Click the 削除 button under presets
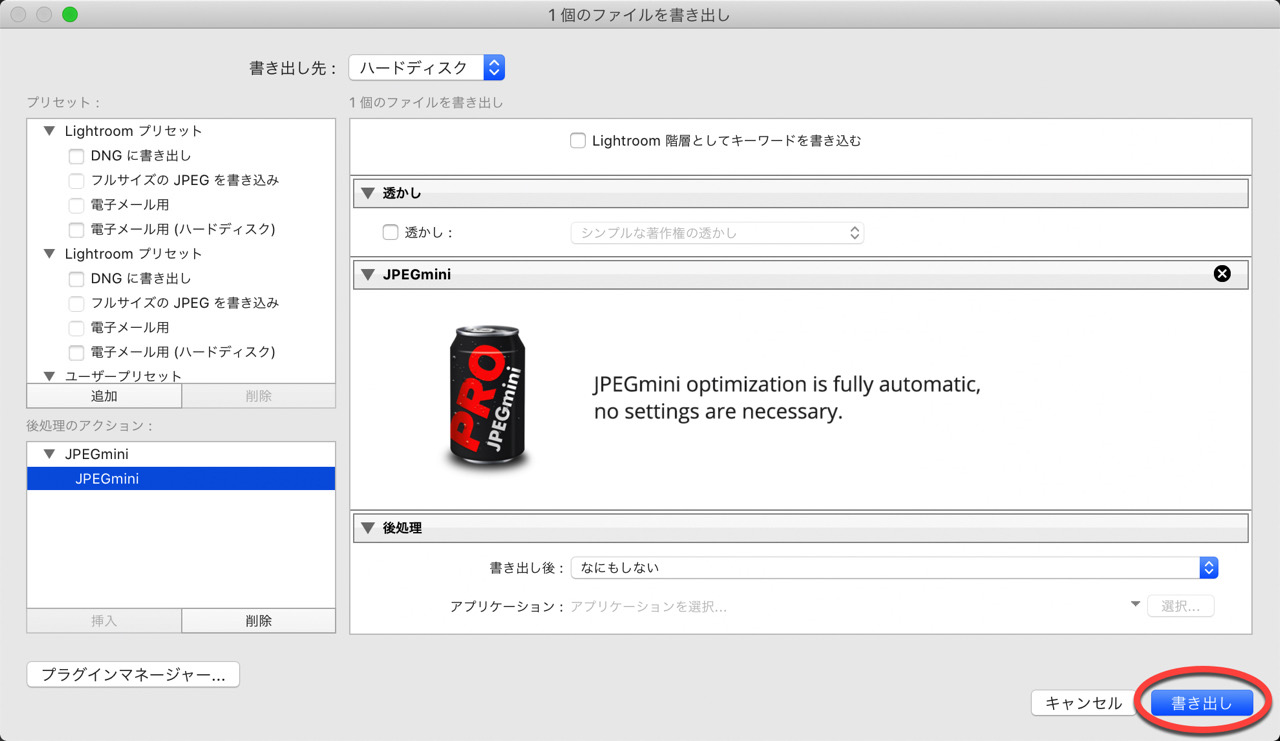The width and height of the screenshot is (1280, 741). pyautogui.click(x=259, y=396)
